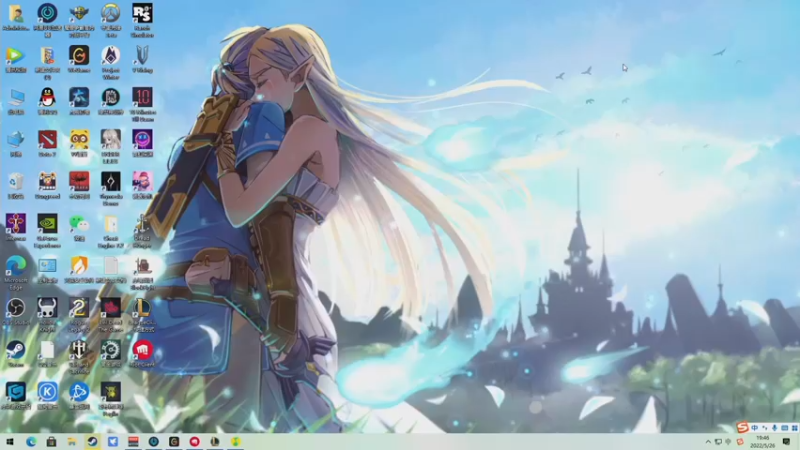800x450 pixels.
Task: Open the purple icon with red cross
Action: point(16,223)
